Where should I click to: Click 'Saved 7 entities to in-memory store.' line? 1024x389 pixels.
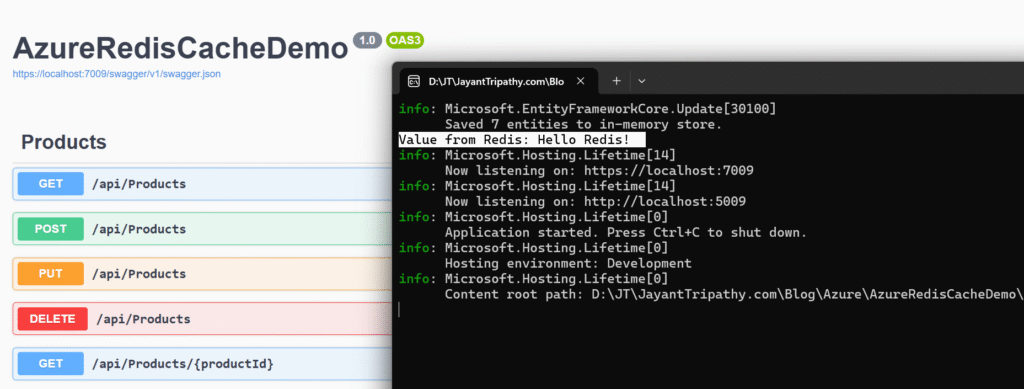click(583, 124)
